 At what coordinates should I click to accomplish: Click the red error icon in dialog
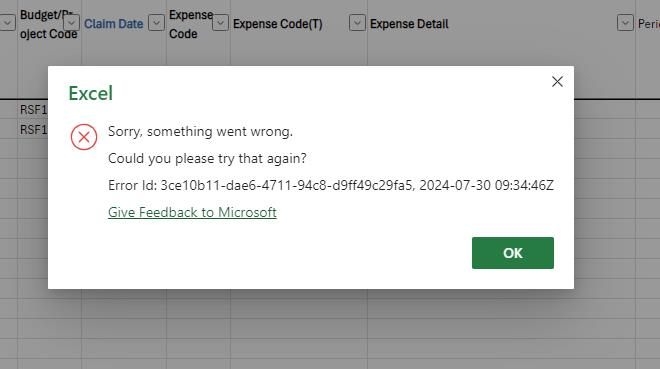point(84,137)
